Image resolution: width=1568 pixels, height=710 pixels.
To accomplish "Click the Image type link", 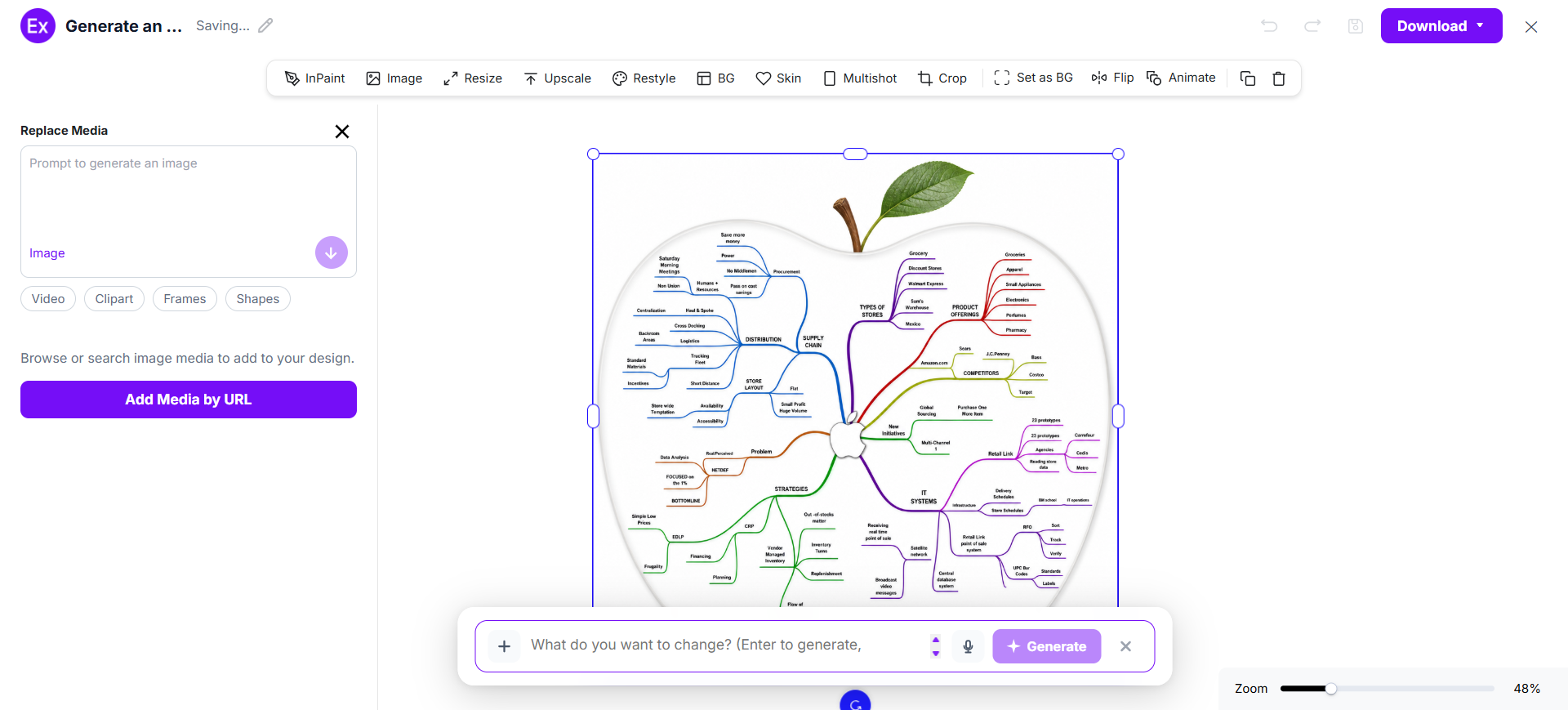I will (47, 253).
